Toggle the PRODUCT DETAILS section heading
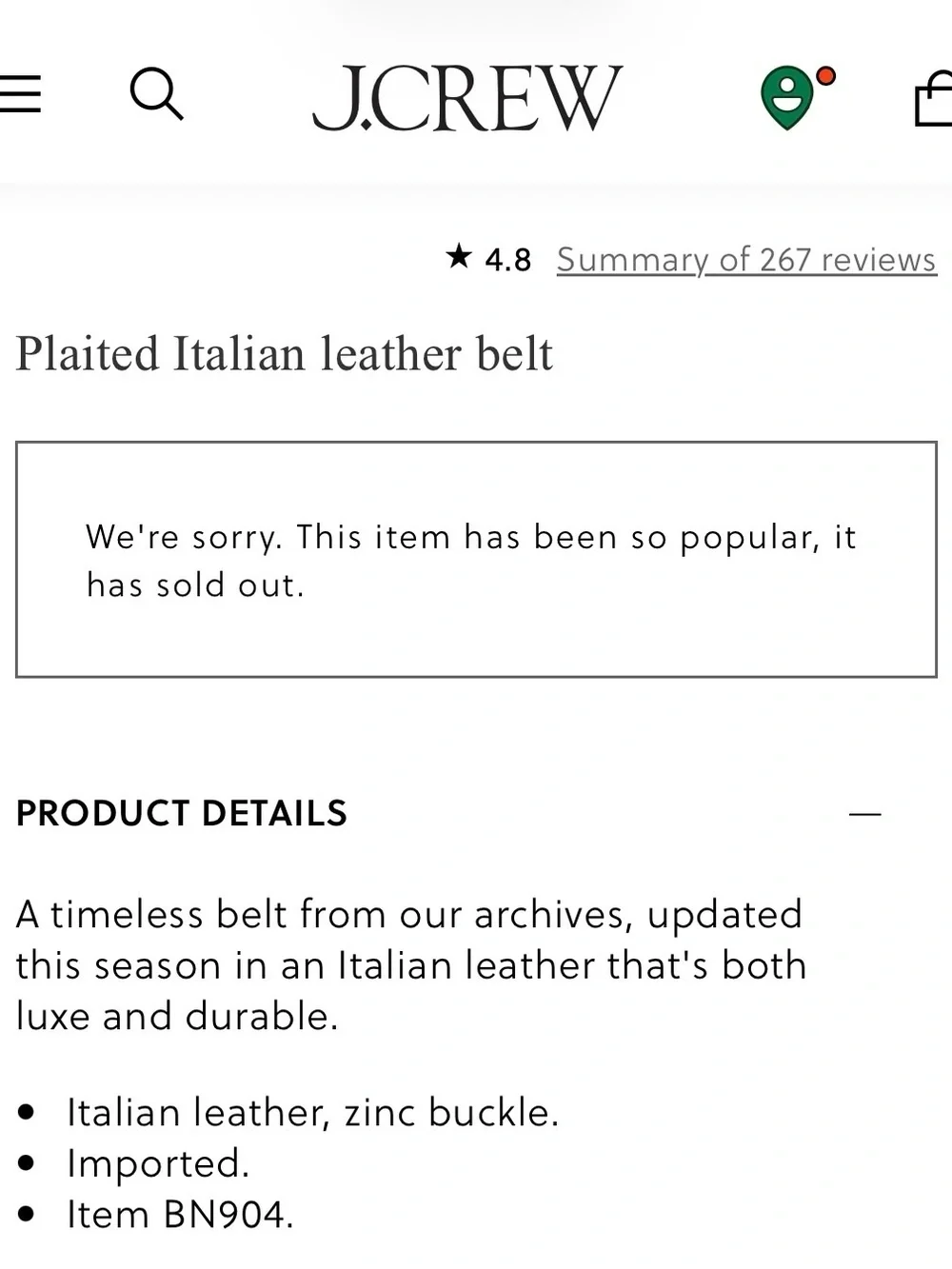The width and height of the screenshot is (952, 1269). [x=182, y=813]
